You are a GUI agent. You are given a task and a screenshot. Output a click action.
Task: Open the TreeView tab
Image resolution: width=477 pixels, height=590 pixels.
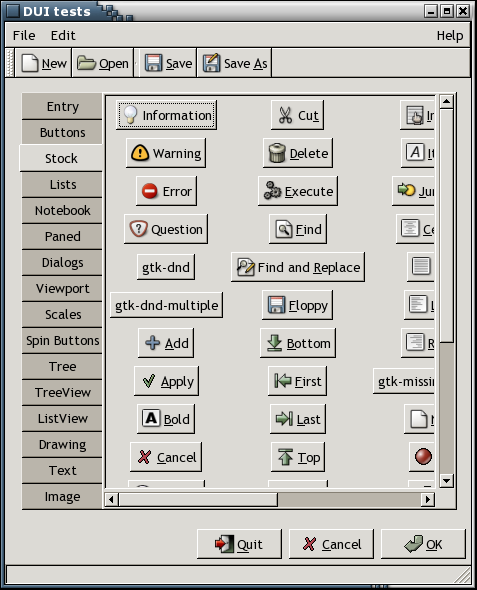click(62, 392)
